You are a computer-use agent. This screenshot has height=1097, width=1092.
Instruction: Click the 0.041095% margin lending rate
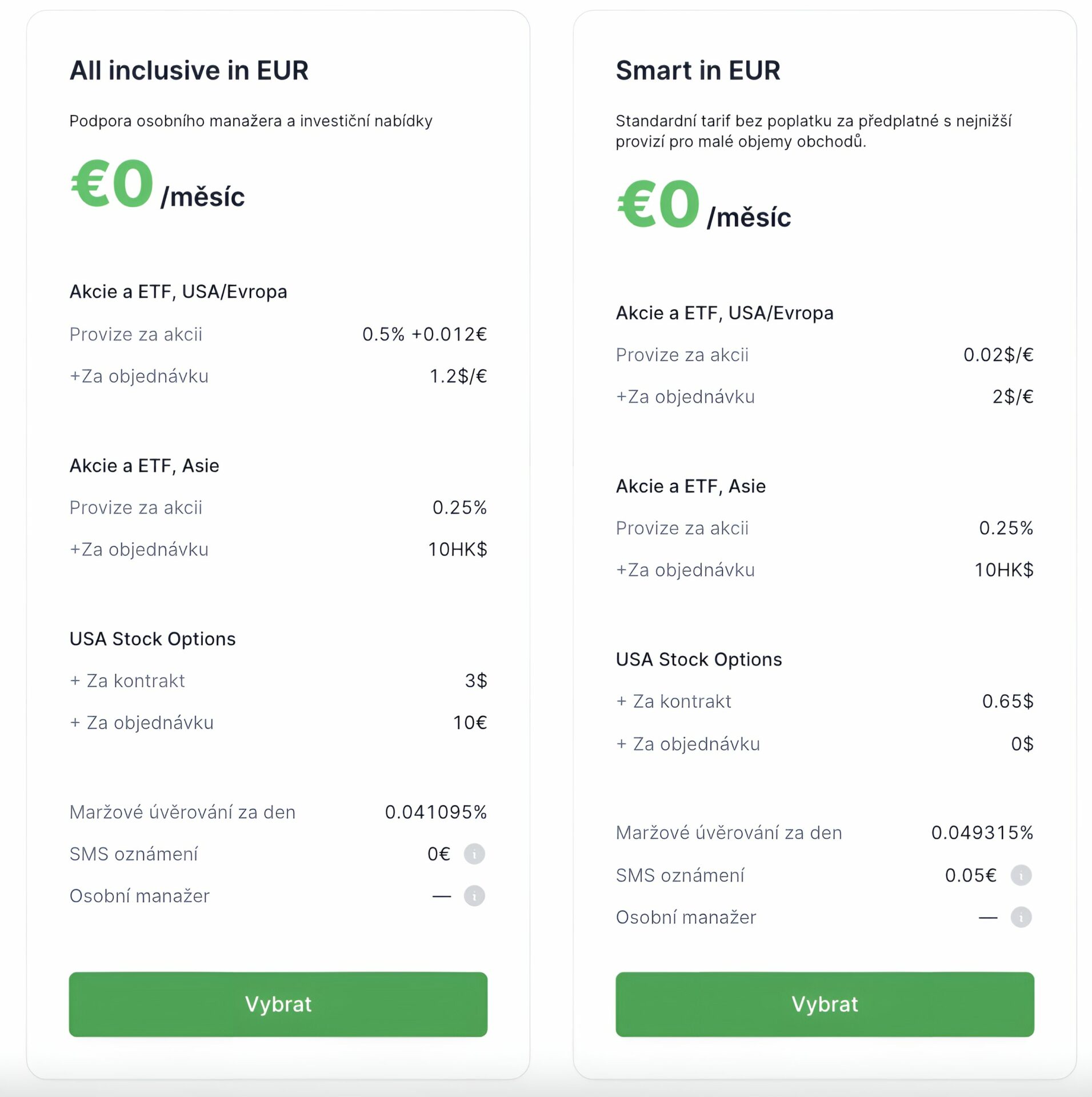point(435,812)
